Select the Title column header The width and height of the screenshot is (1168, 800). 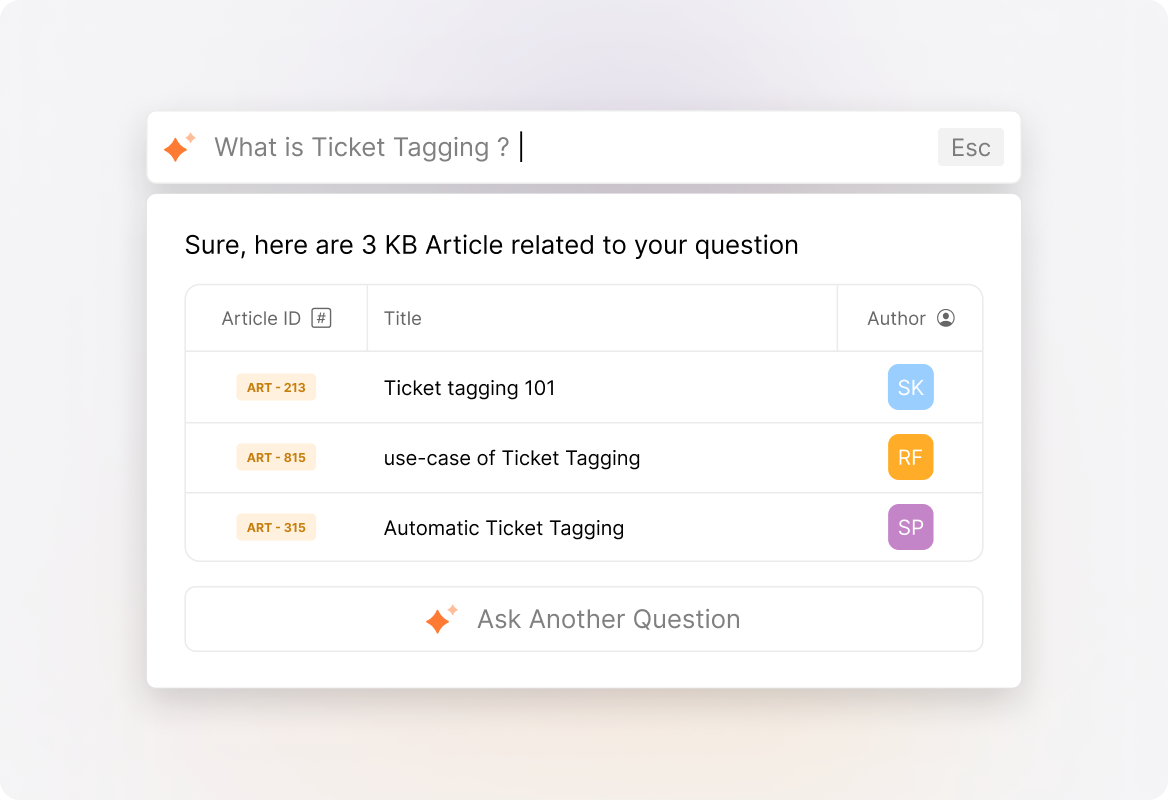[403, 317]
